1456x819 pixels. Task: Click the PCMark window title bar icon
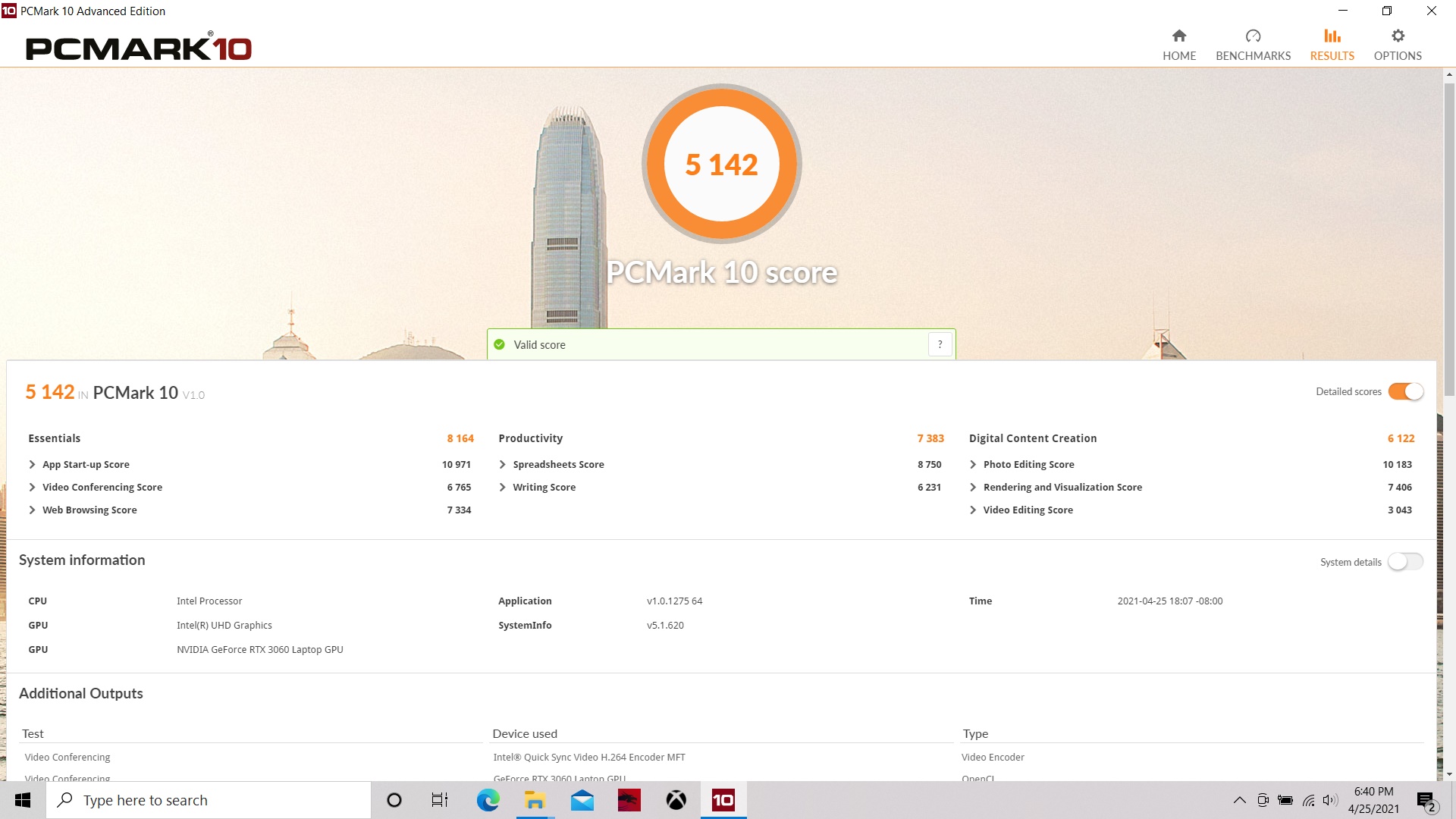9,11
